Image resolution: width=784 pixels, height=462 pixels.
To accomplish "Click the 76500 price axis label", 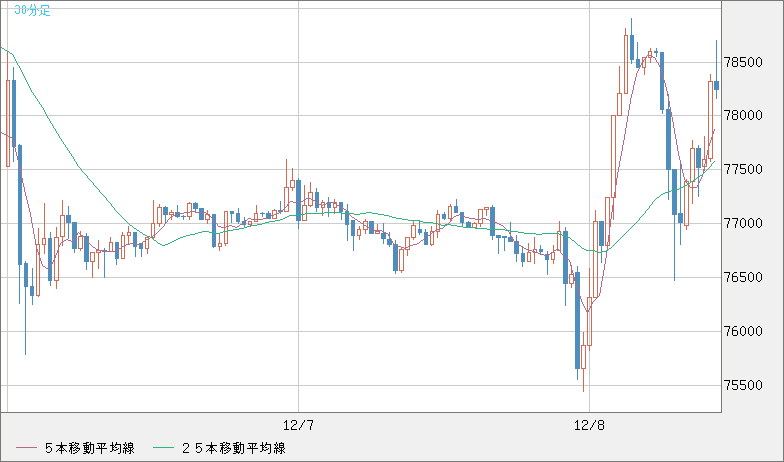I will (x=744, y=278).
